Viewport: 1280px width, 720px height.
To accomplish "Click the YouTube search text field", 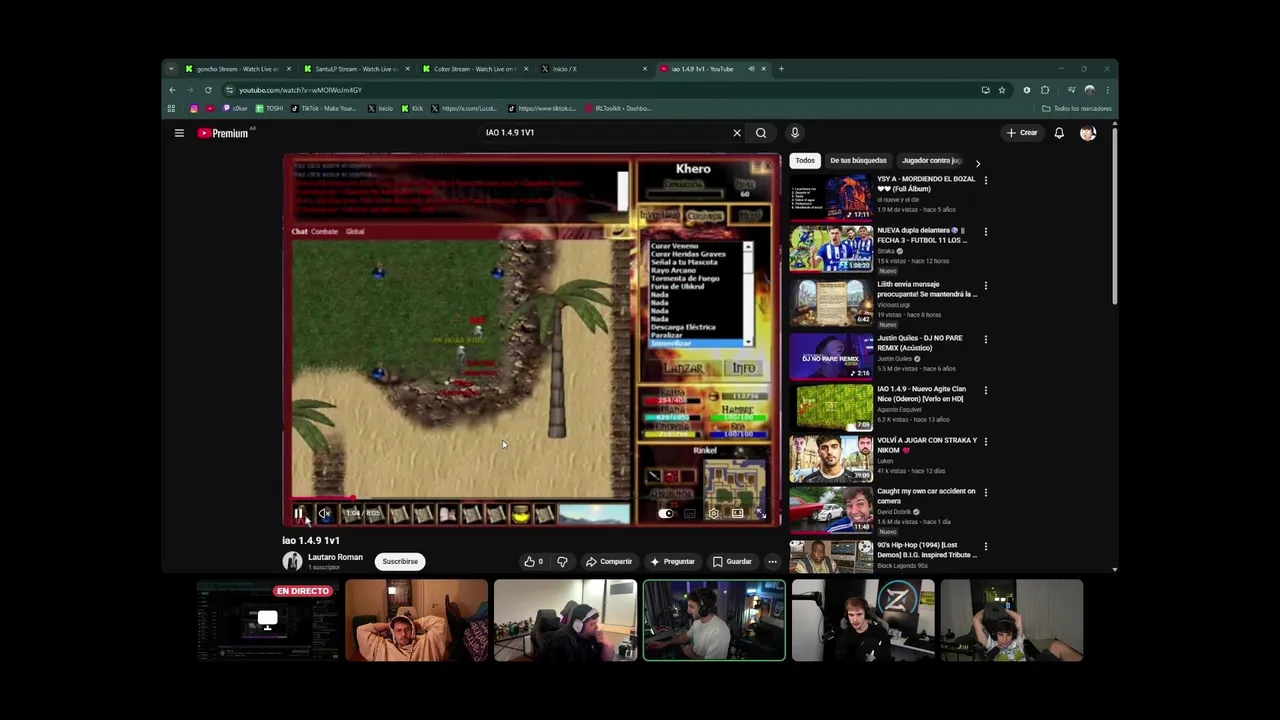I will pos(605,133).
